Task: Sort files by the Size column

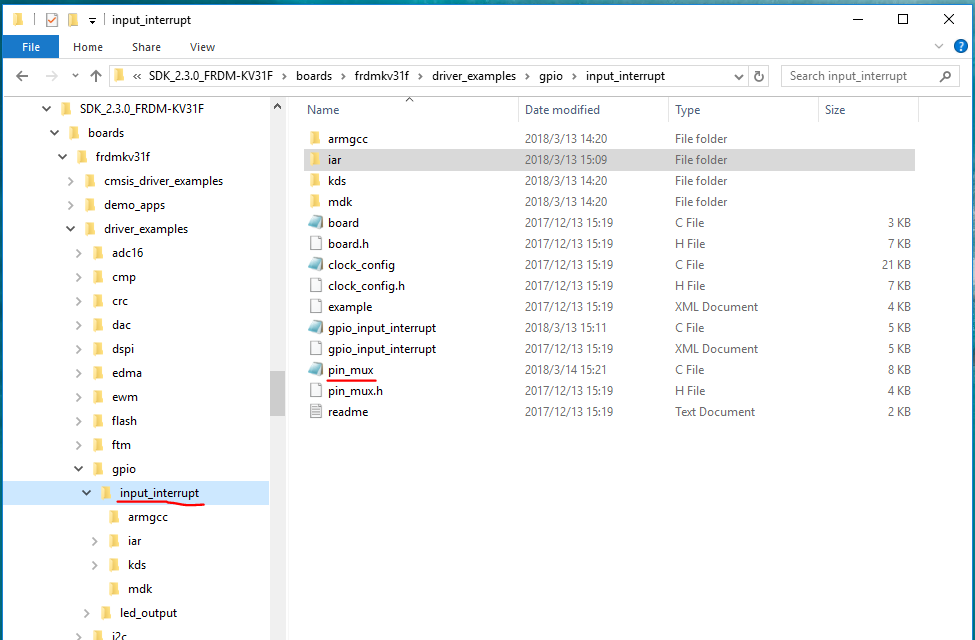Action: pyautogui.click(x=835, y=109)
